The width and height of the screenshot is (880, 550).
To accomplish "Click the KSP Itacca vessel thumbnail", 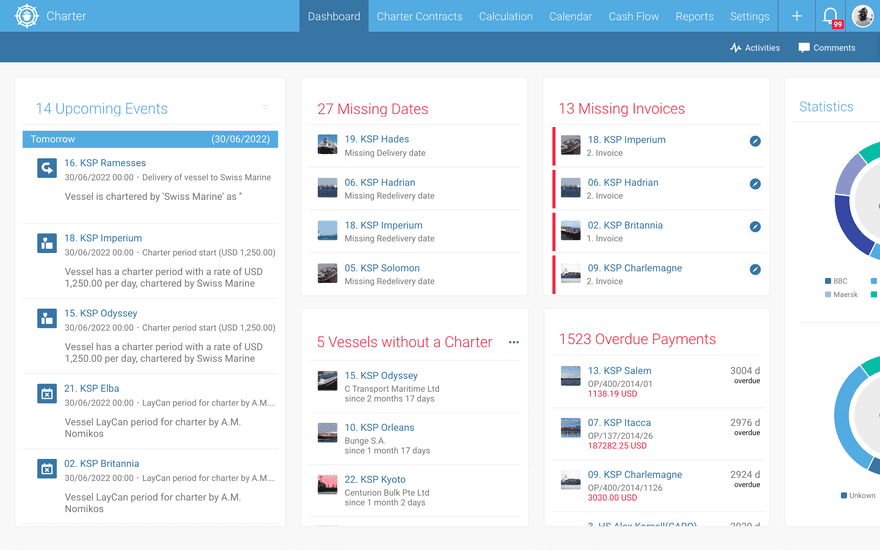I will click(x=571, y=428).
